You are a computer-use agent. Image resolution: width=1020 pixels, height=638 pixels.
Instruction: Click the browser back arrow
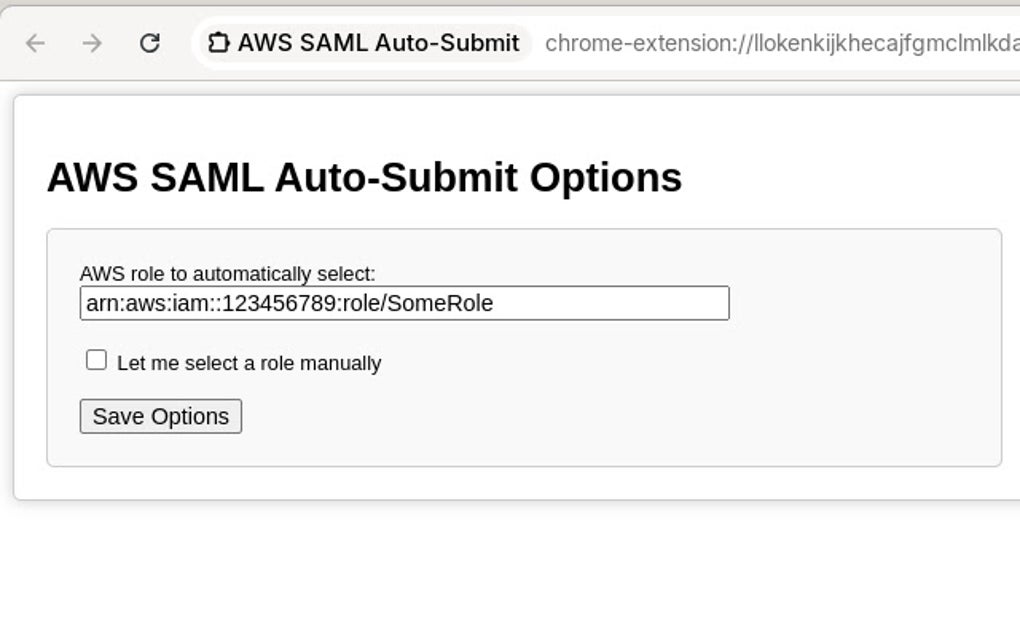(35, 43)
